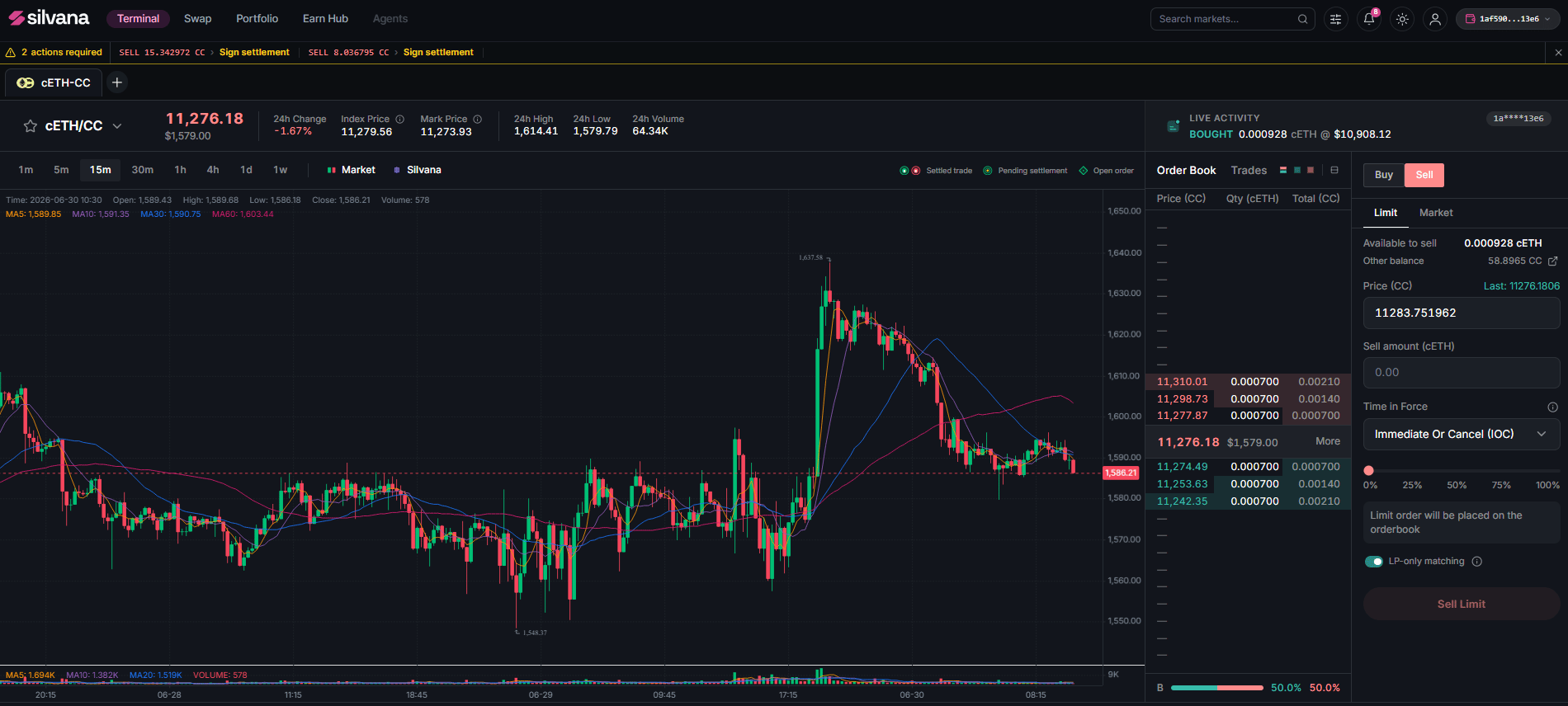
Task: Open the wallet 1af590...13e6 dropdown
Action: coord(1507,19)
